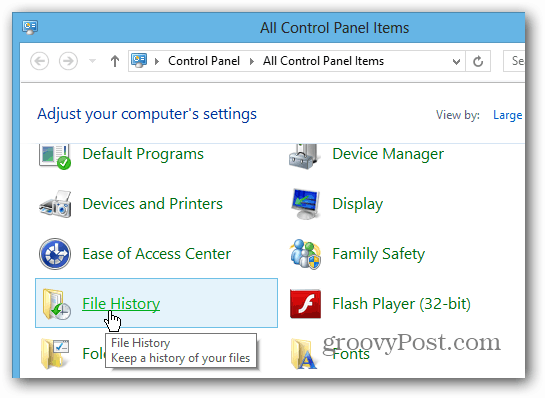Click the All Control Panel Items breadcrumb
Viewport: 545px width, 398px height.
pos(323,61)
